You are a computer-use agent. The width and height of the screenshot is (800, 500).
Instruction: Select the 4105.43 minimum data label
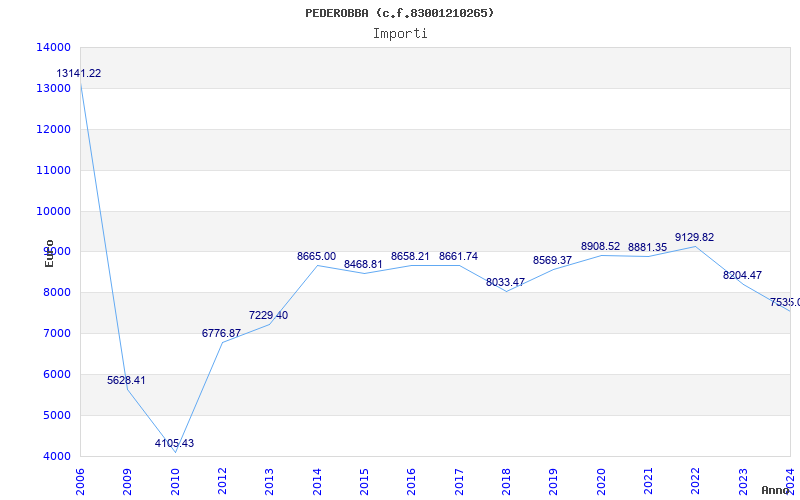(174, 444)
